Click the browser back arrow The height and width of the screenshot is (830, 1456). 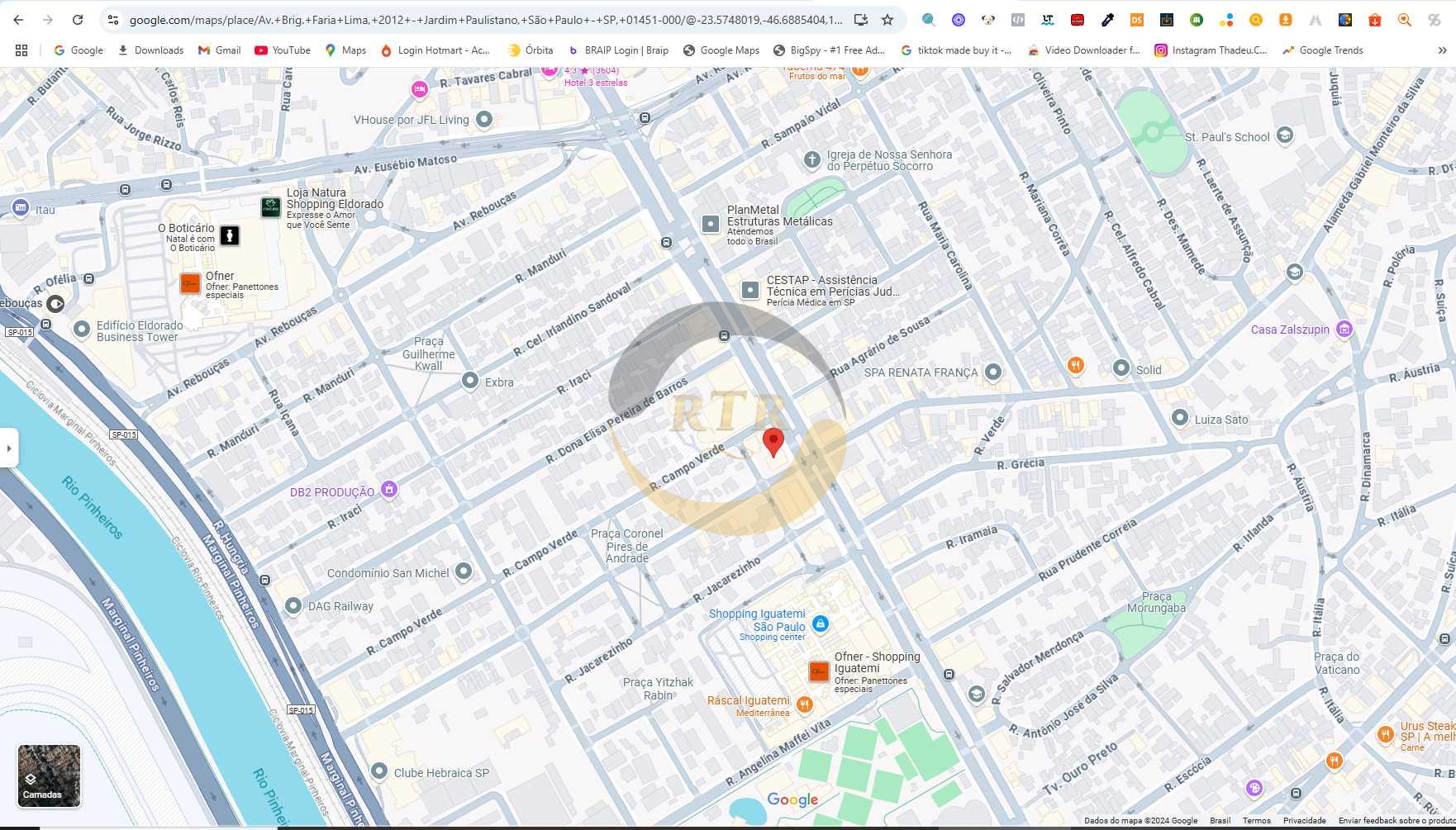tap(18, 20)
